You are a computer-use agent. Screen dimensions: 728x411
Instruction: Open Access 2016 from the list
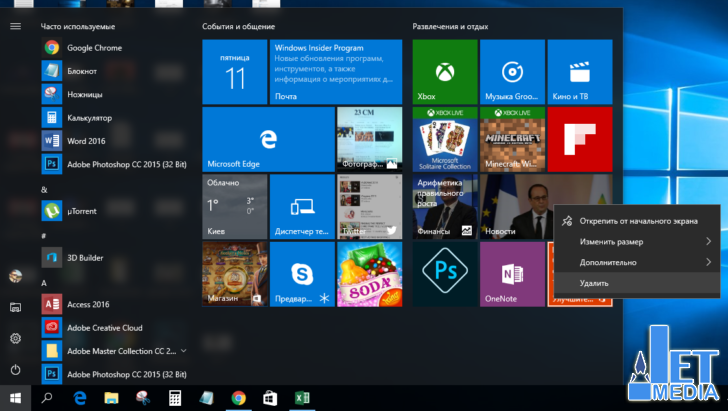[x=114, y=305]
